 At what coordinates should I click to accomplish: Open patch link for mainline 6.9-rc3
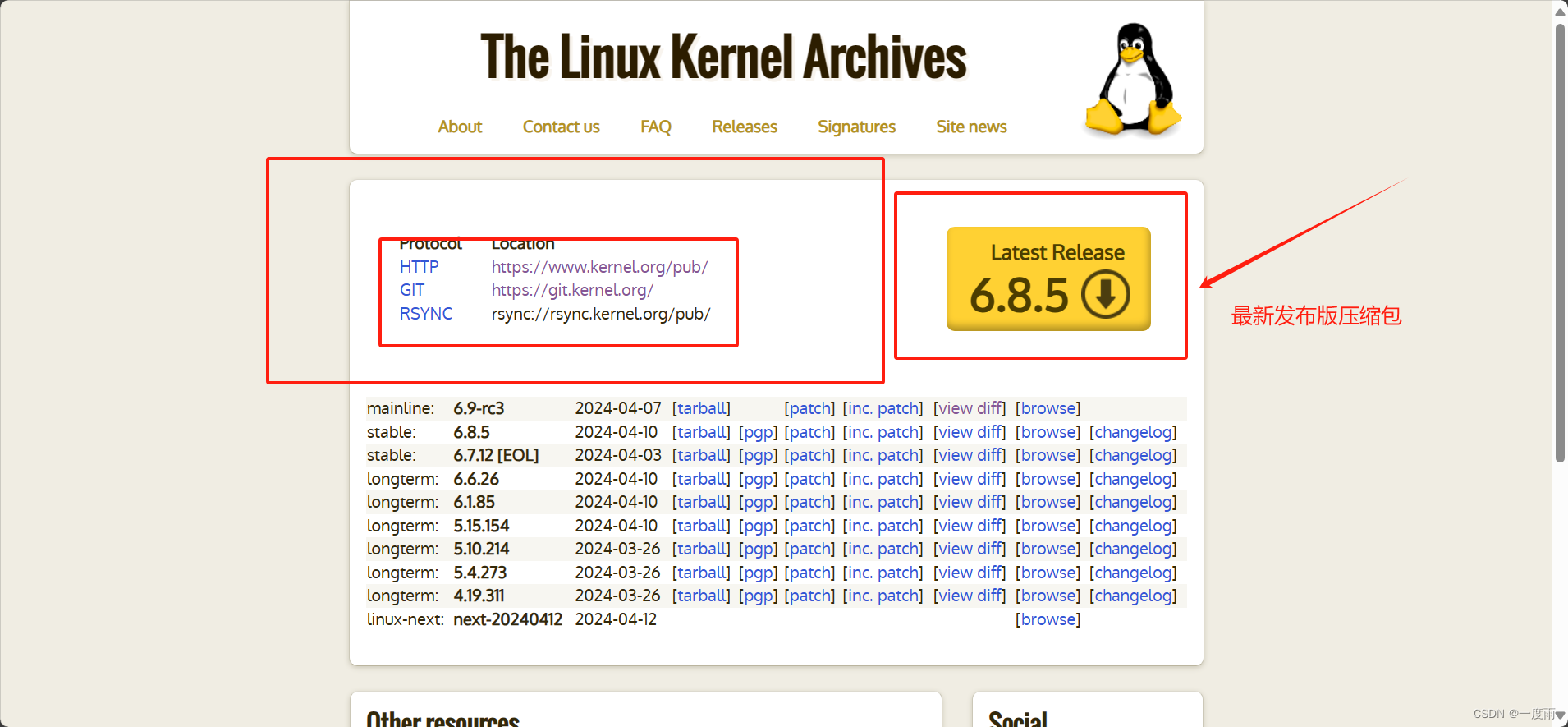click(810, 408)
